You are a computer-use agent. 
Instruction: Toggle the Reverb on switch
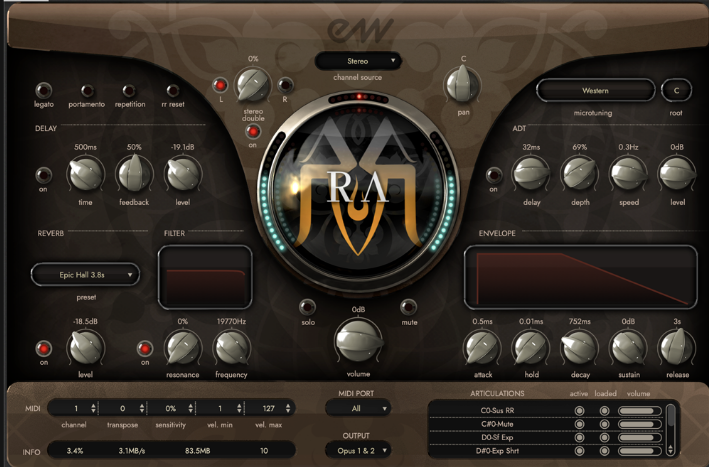(43, 348)
